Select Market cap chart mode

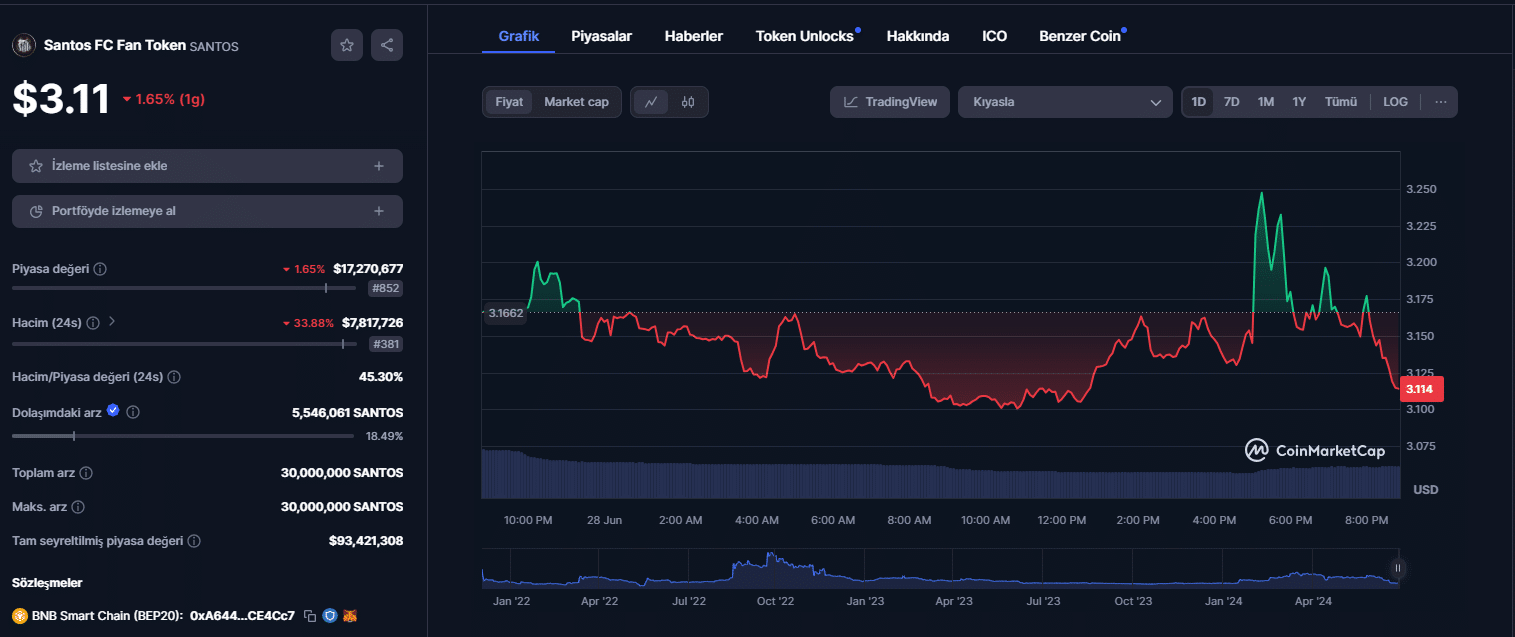tap(576, 102)
